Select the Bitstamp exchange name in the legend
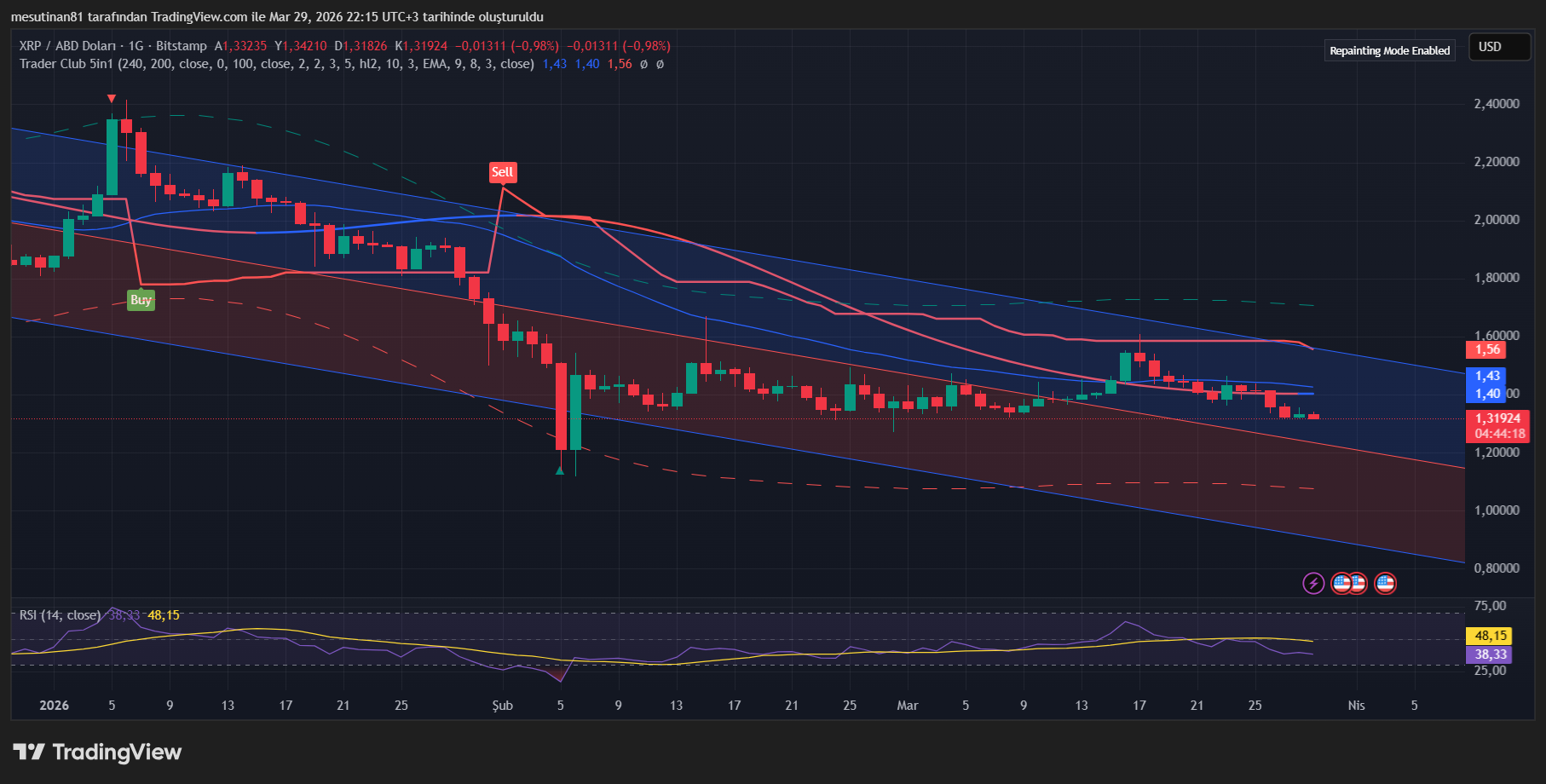Screen dimensions: 1546x784 click(x=181, y=46)
